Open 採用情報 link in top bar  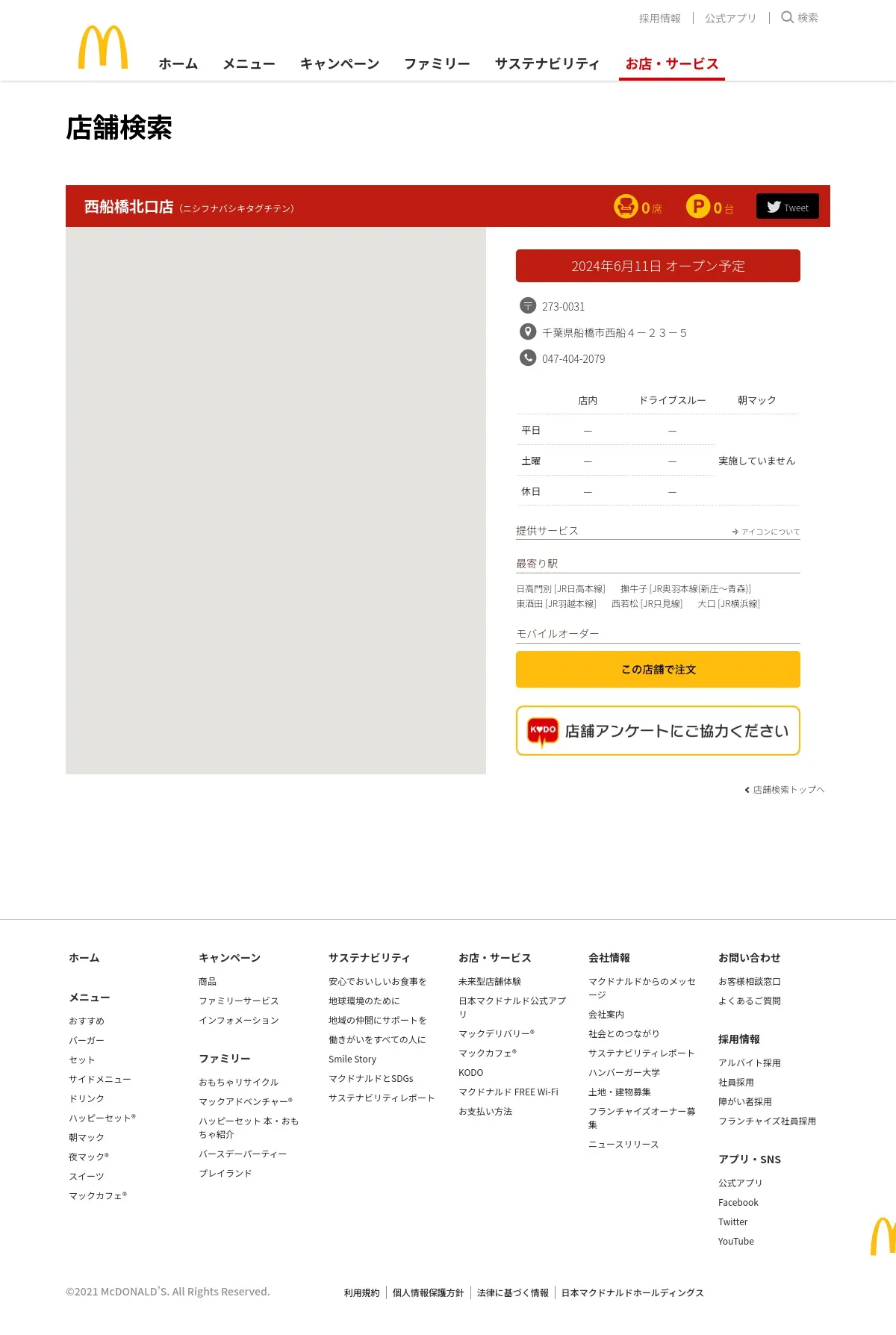660,18
